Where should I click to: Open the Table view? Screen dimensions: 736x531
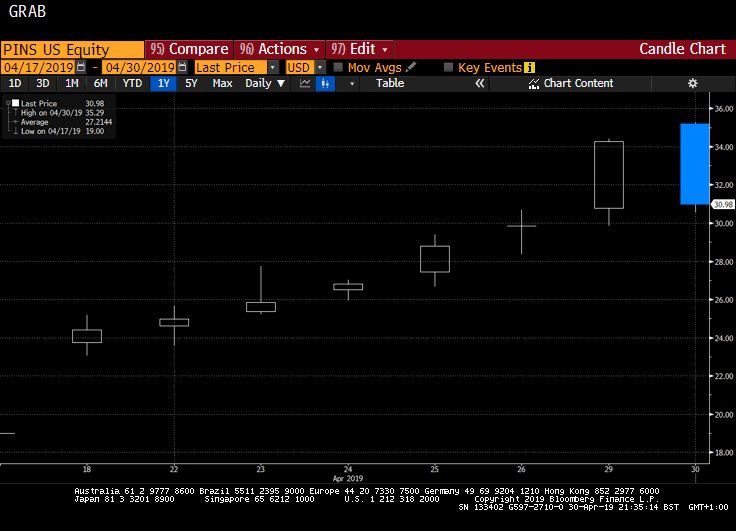[390, 84]
